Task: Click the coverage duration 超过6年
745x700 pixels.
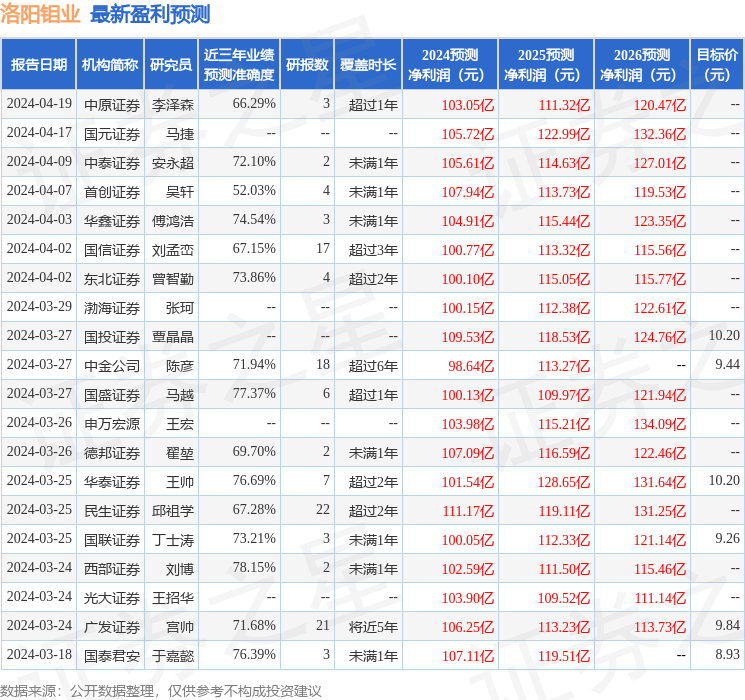Action: [x=373, y=366]
